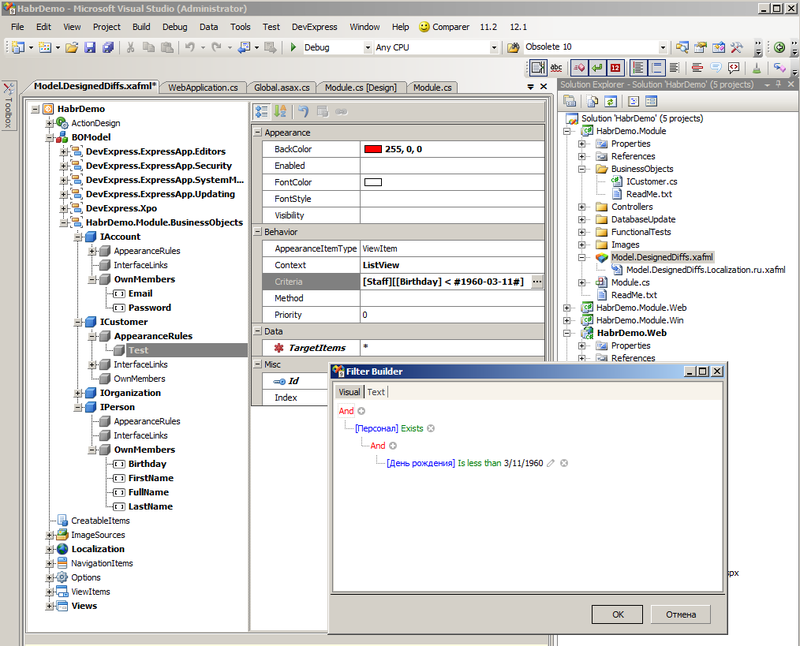Image resolution: width=800 pixels, height=646 pixels.
Task: Click the Save icon in the main toolbar
Action: coord(89,47)
